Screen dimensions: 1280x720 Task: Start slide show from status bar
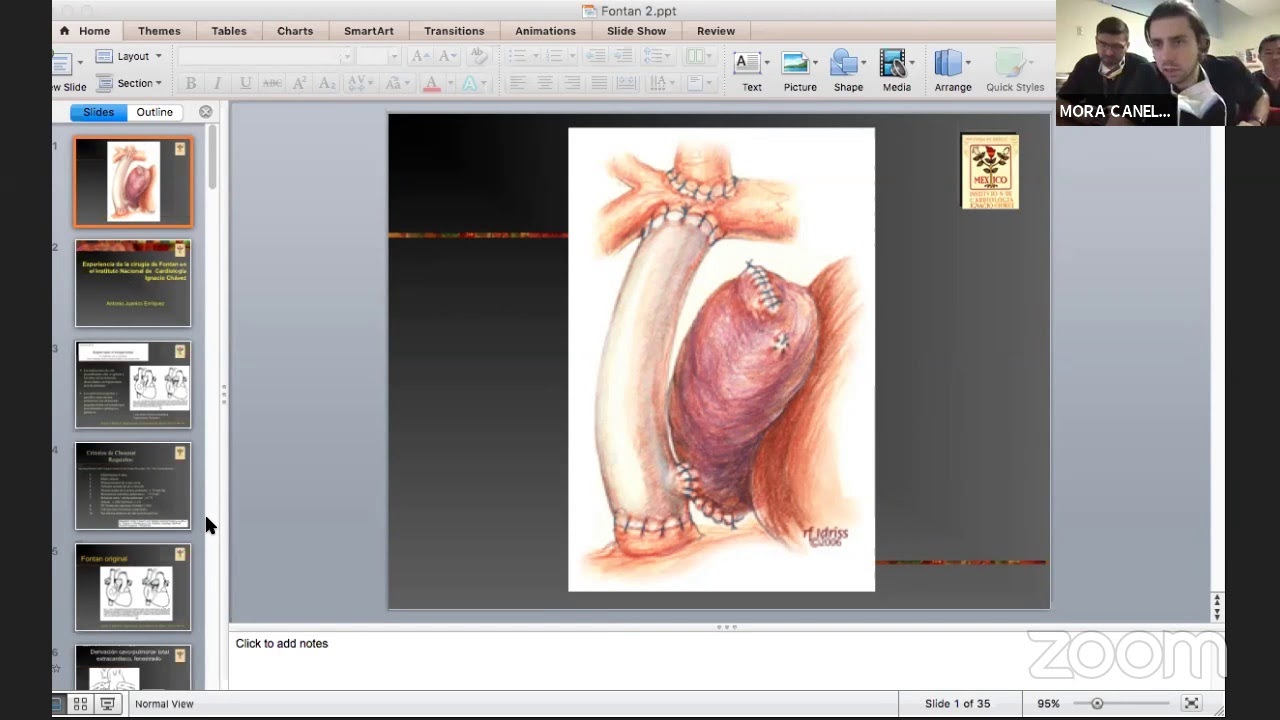[107, 704]
